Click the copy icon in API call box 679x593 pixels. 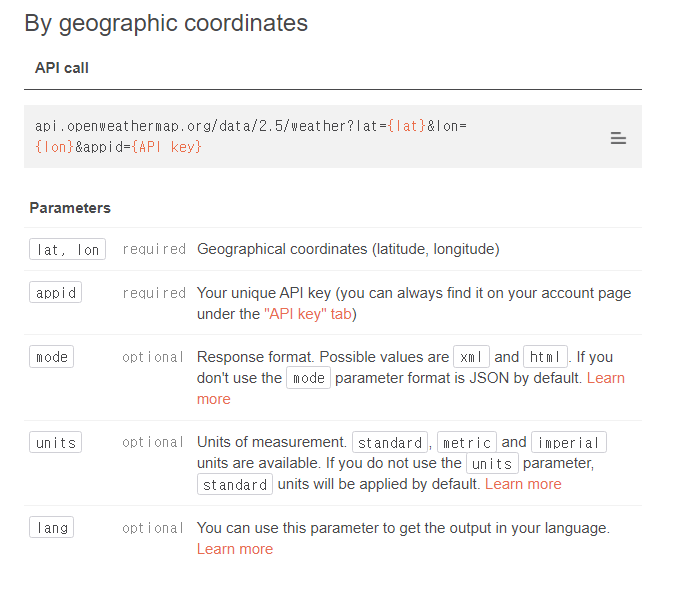coord(618,138)
